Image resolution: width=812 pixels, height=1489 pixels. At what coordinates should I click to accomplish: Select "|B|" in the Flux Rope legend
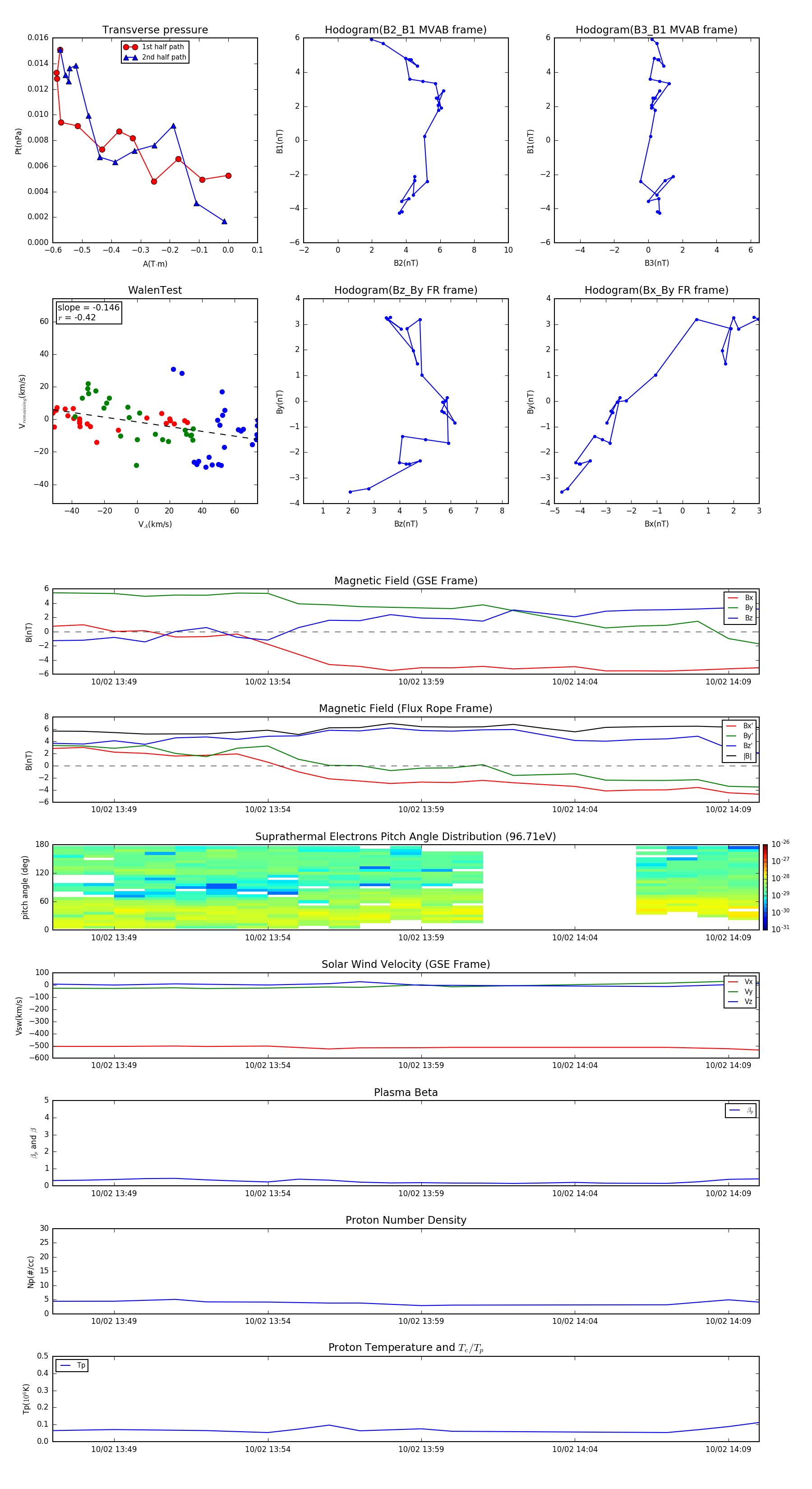[740, 756]
